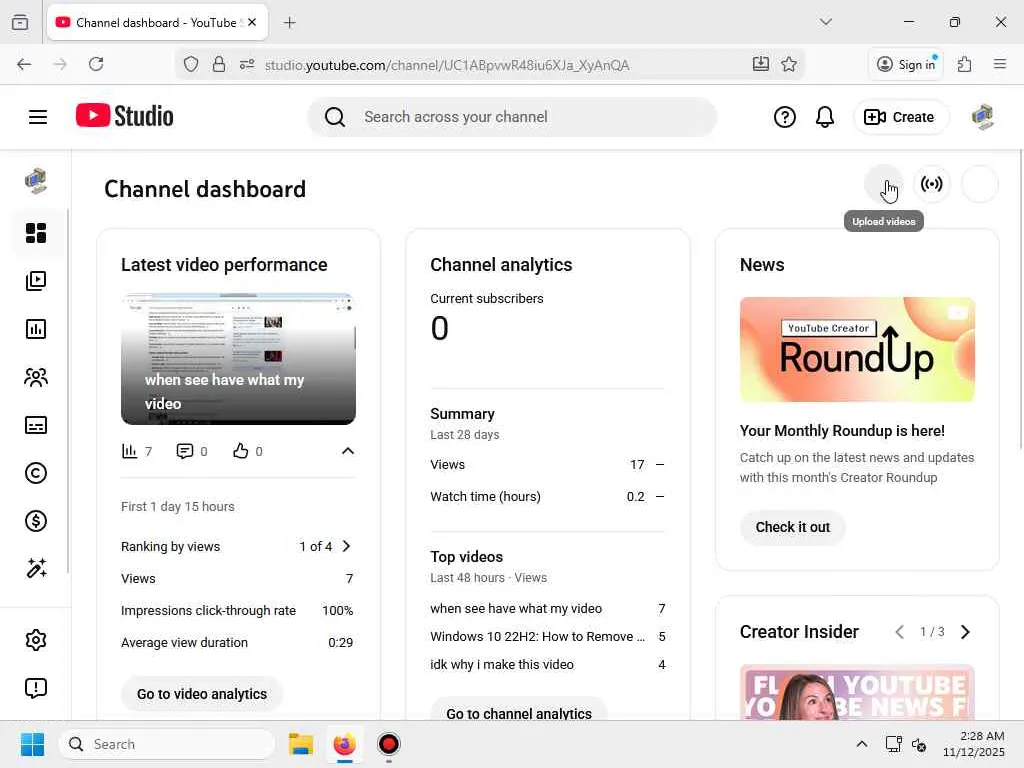Click the channel avatar in the sidebar
Viewport: 1024px width, 768px height.
[x=36, y=181]
